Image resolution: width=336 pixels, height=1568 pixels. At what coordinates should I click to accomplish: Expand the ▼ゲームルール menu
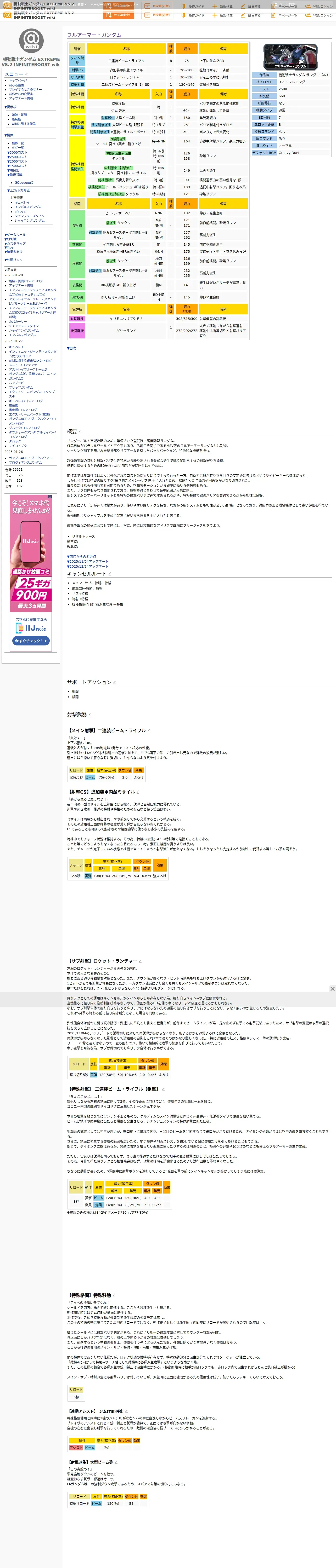(15, 235)
